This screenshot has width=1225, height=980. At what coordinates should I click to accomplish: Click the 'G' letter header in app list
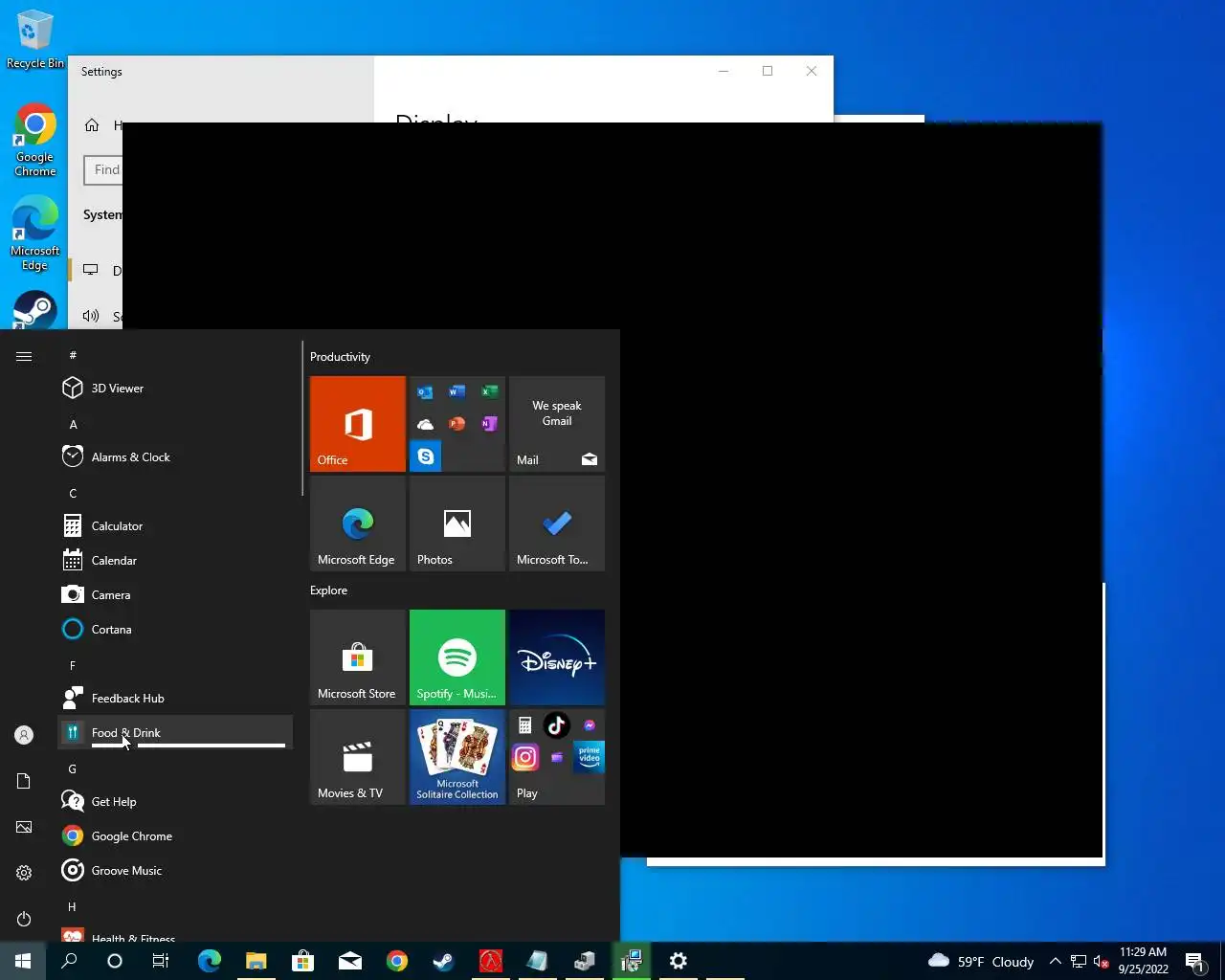73,768
